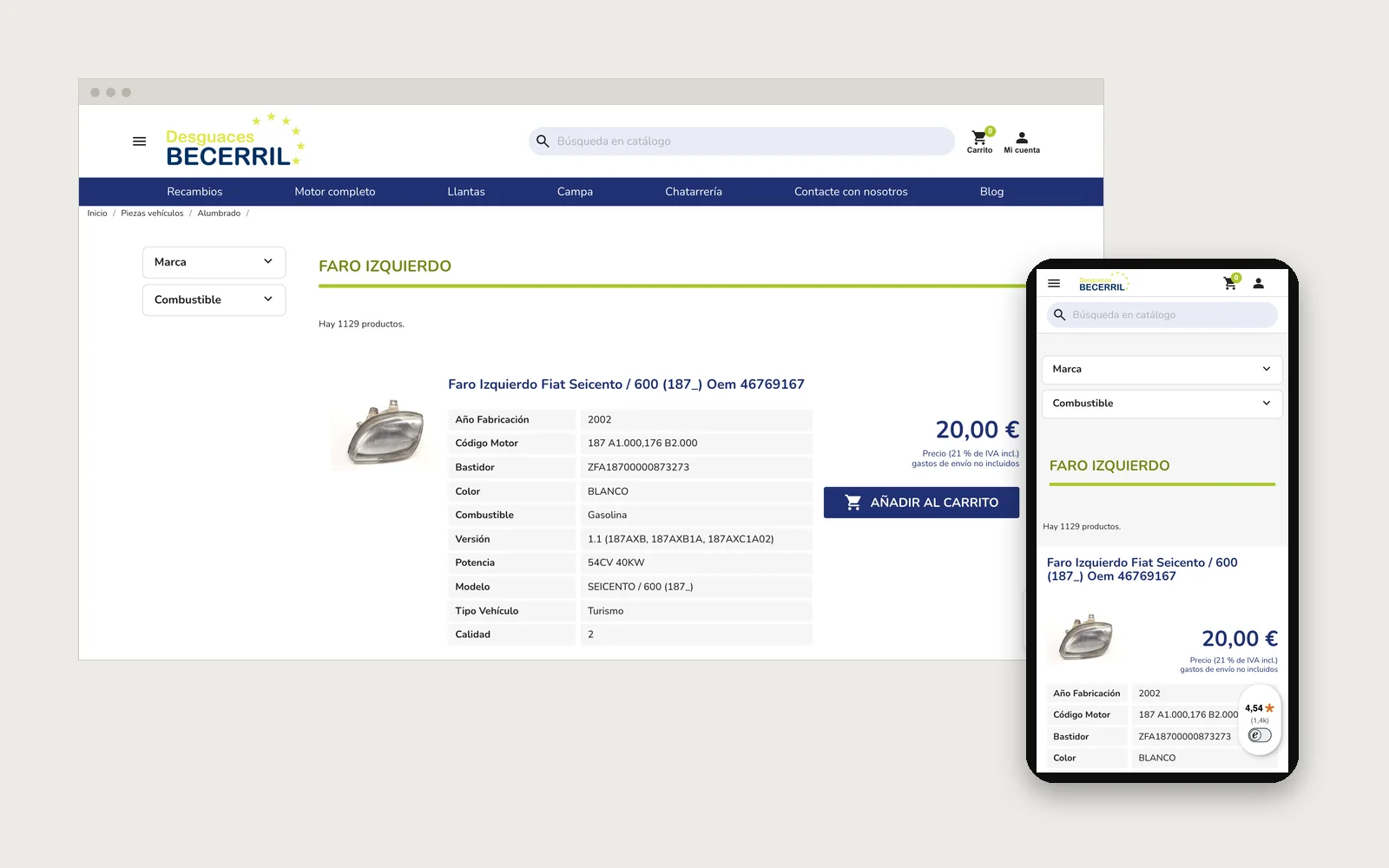Click the mobile Becerril logo
Viewport: 1389px width, 868px height.
[1103, 283]
